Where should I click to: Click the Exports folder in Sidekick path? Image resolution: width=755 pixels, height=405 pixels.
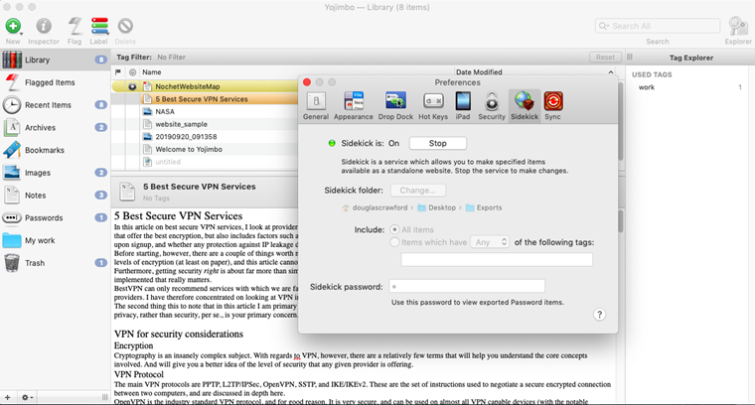484,208
